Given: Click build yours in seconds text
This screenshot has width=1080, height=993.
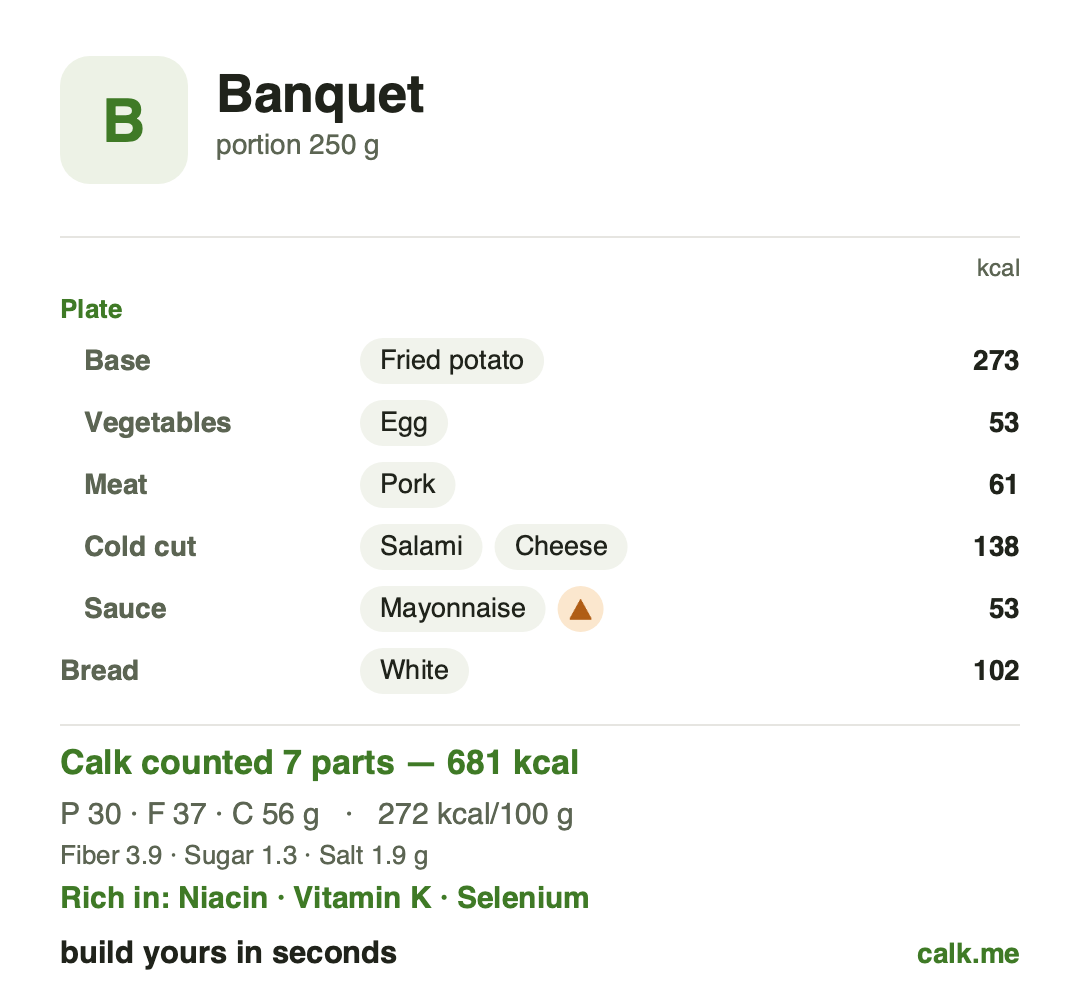Looking at the screenshot, I should click(x=229, y=953).
